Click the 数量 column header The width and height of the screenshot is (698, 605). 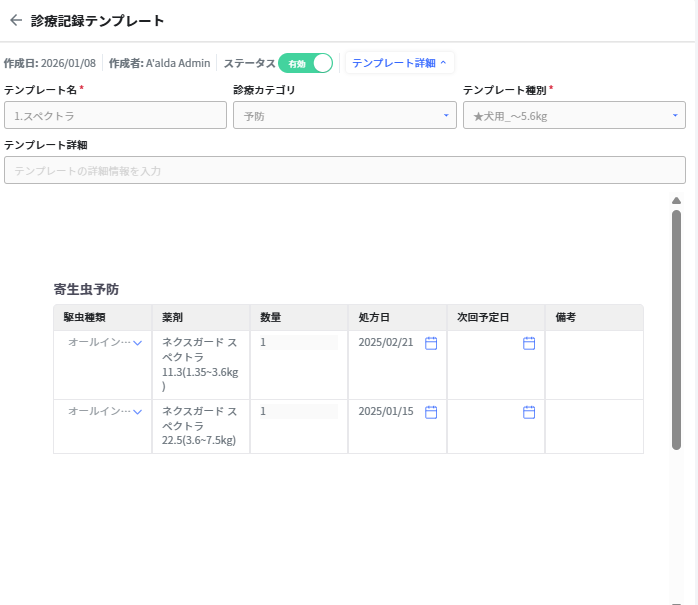click(299, 317)
